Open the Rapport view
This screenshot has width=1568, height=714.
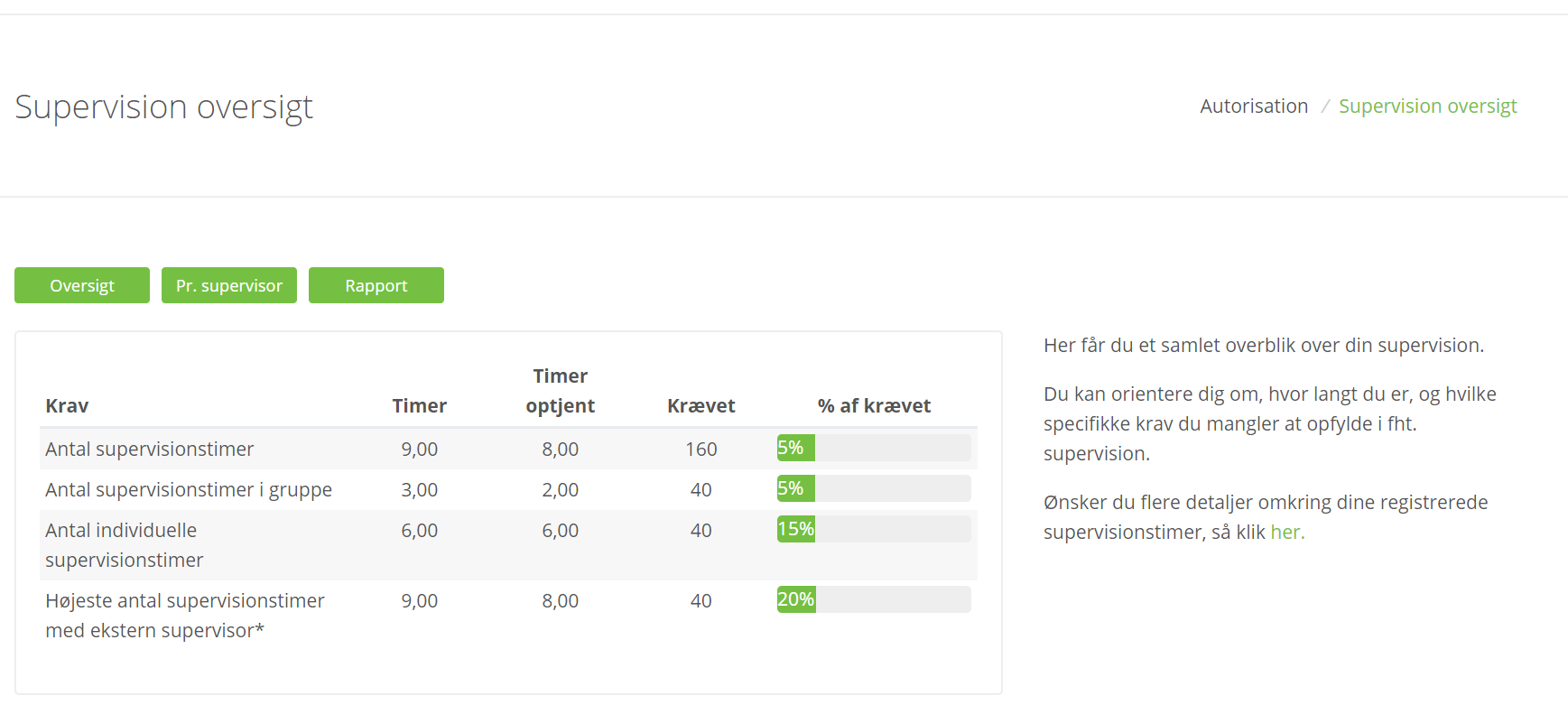tap(376, 285)
